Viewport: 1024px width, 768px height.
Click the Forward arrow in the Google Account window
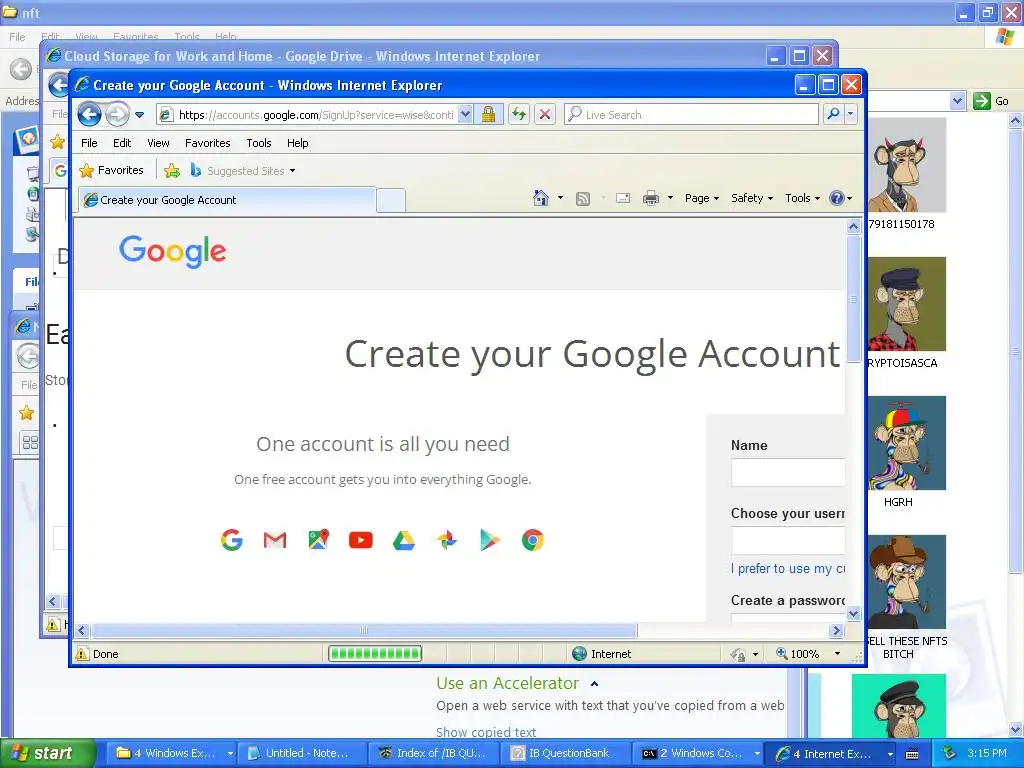118,115
